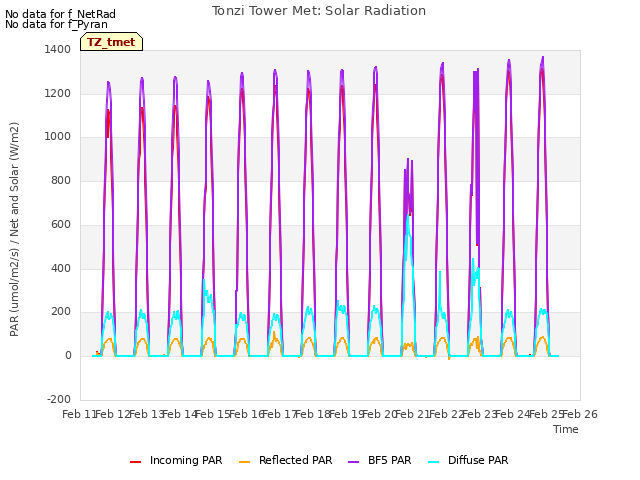Click the 'No data for f_Pyran' message

click(x=56, y=24)
